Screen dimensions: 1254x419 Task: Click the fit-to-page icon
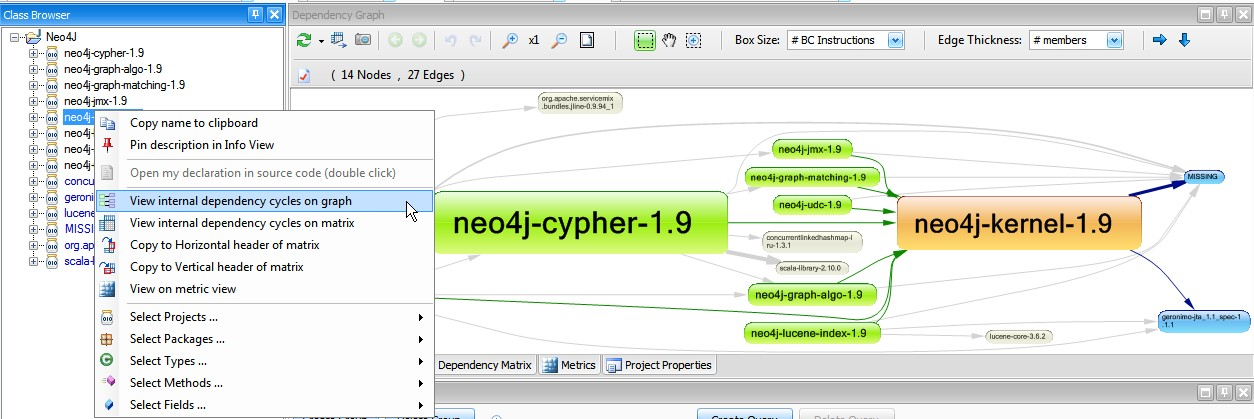[x=587, y=40]
